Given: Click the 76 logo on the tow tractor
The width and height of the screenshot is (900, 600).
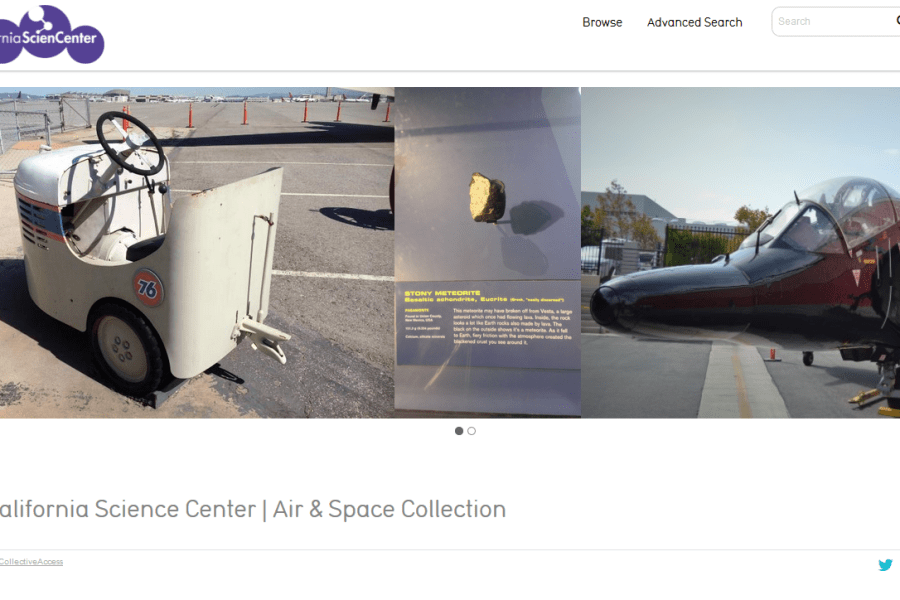Looking at the screenshot, I should [x=148, y=288].
